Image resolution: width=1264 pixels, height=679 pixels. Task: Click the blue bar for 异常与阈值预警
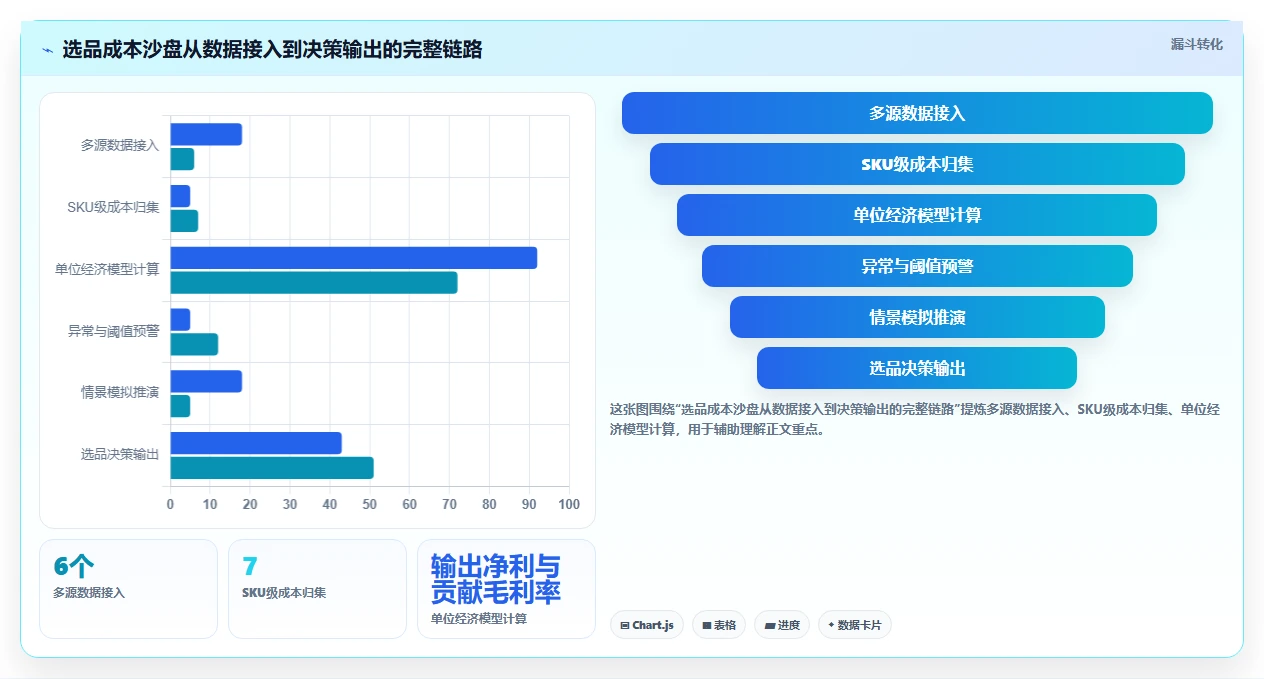pyautogui.click(x=180, y=319)
